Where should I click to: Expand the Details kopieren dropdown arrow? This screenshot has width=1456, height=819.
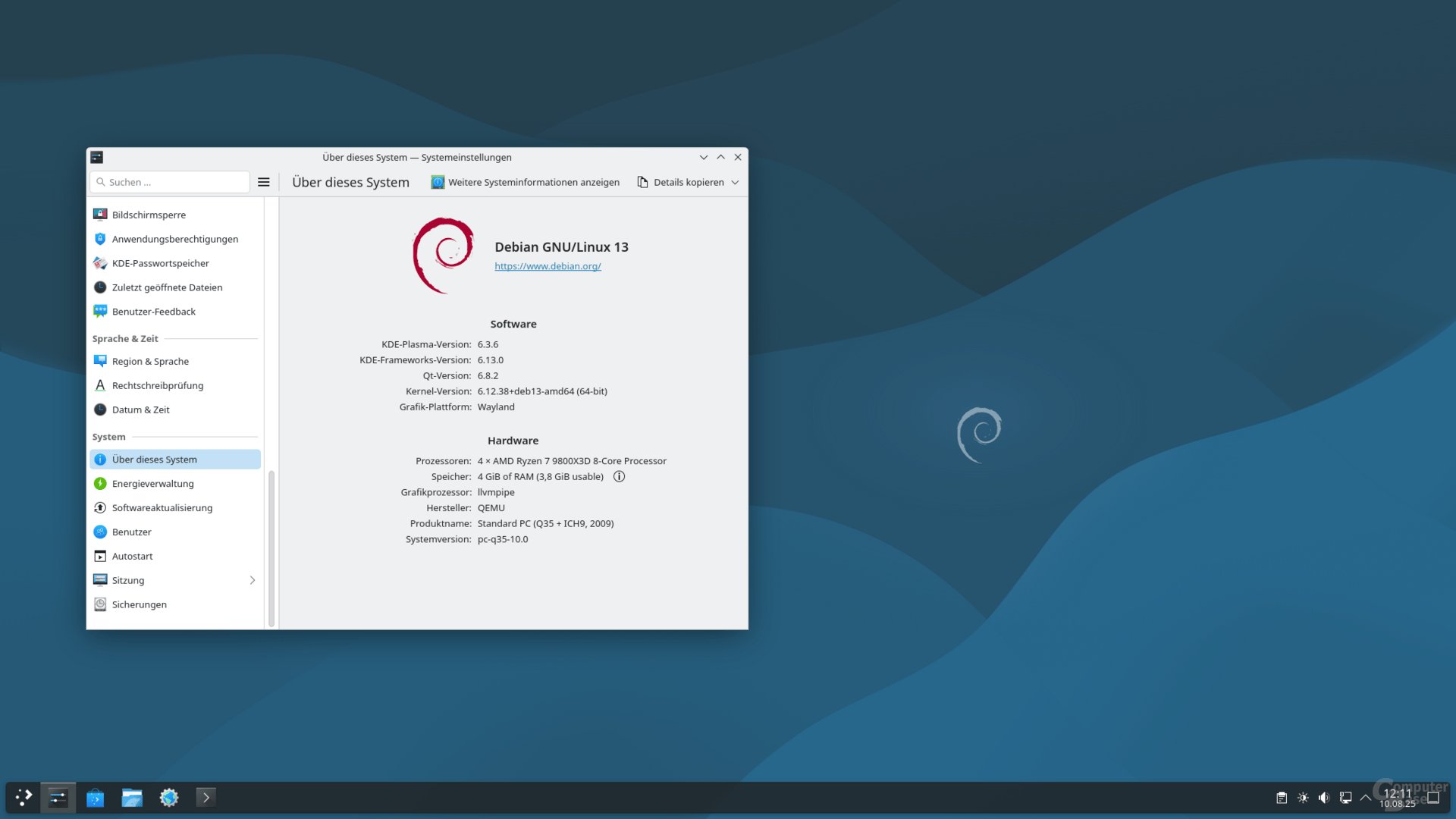pyautogui.click(x=735, y=182)
